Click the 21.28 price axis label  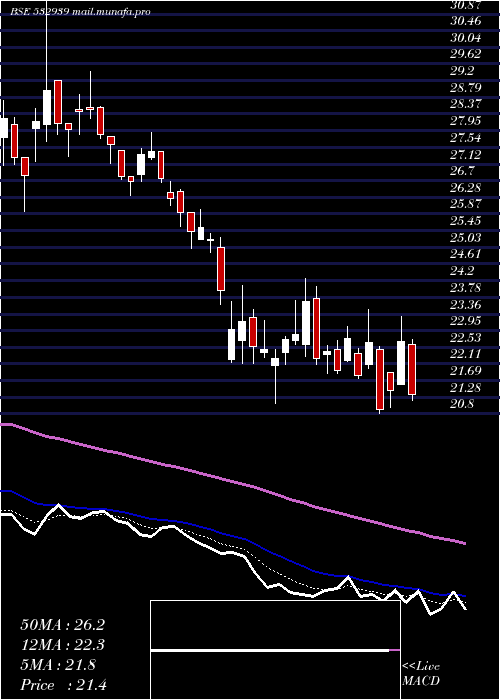click(466, 388)
